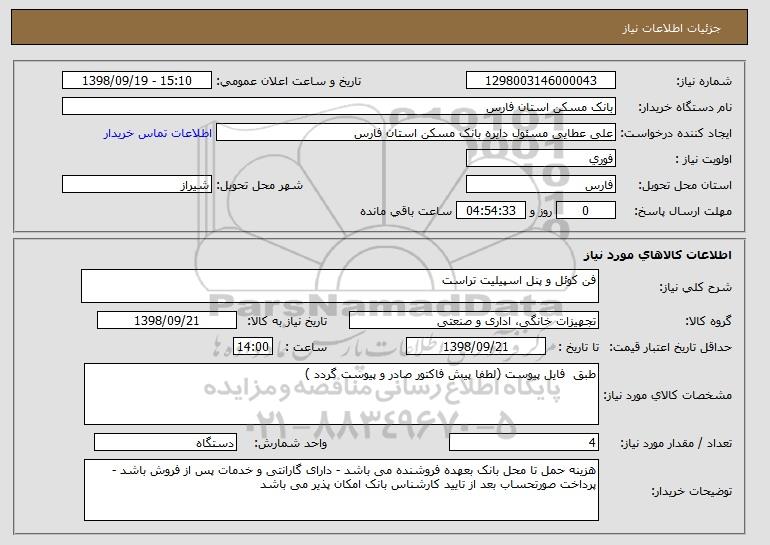The width and height of the screenshot is (770, 545).
Task: Select the label گروه کالا
Action: tap(708, 321)
